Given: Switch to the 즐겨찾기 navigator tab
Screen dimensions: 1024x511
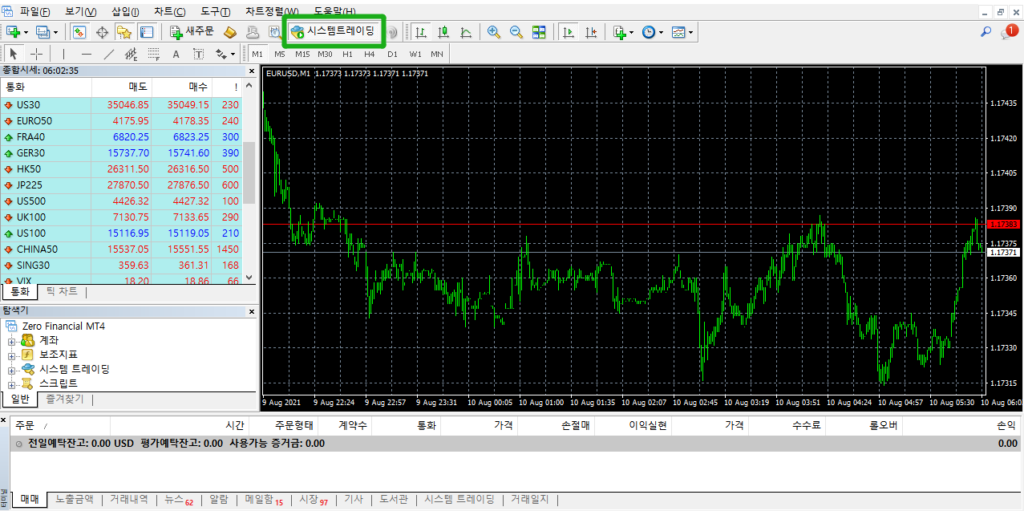Looking at the screenshot, I should [65, 398].
